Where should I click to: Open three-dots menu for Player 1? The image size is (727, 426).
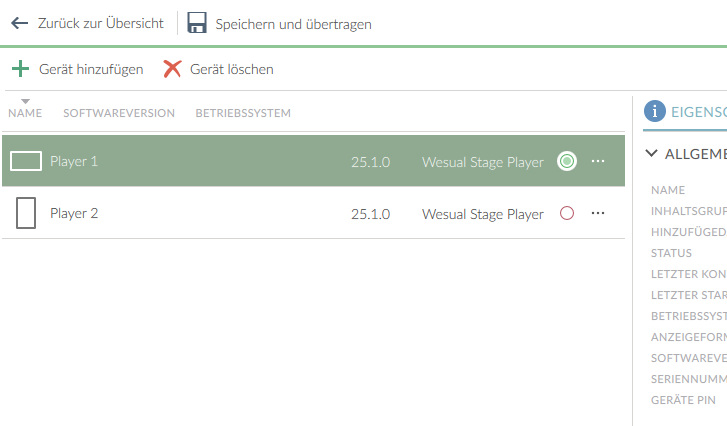[598, 161]
